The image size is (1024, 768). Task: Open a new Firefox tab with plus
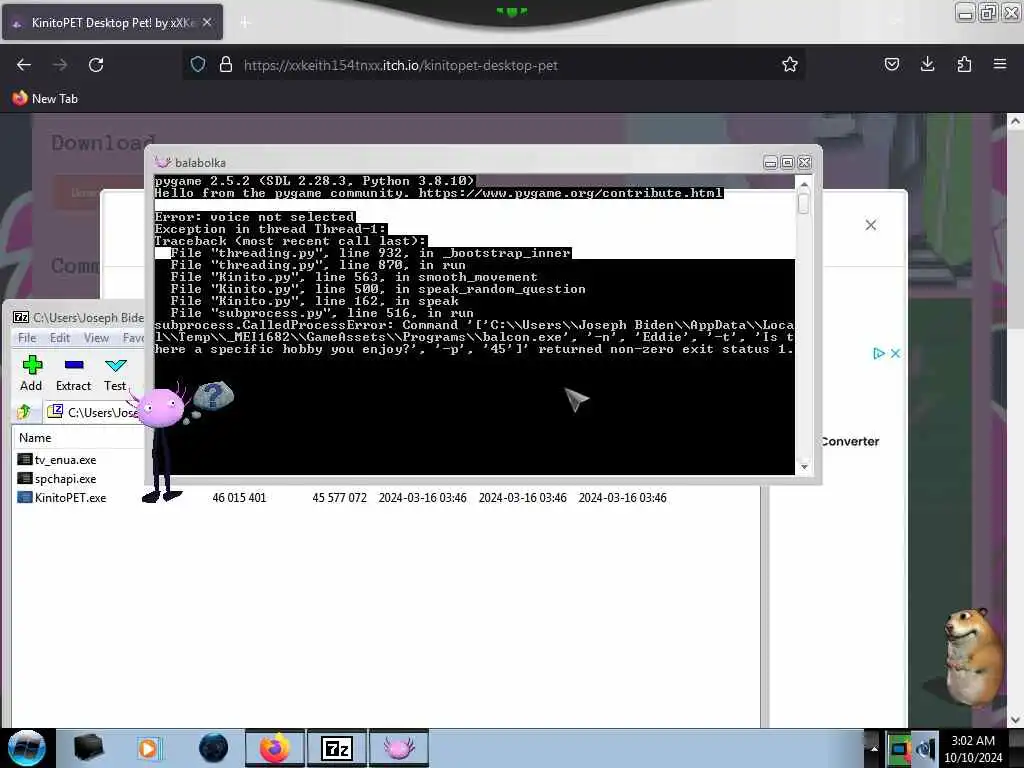tap(245, 23)
